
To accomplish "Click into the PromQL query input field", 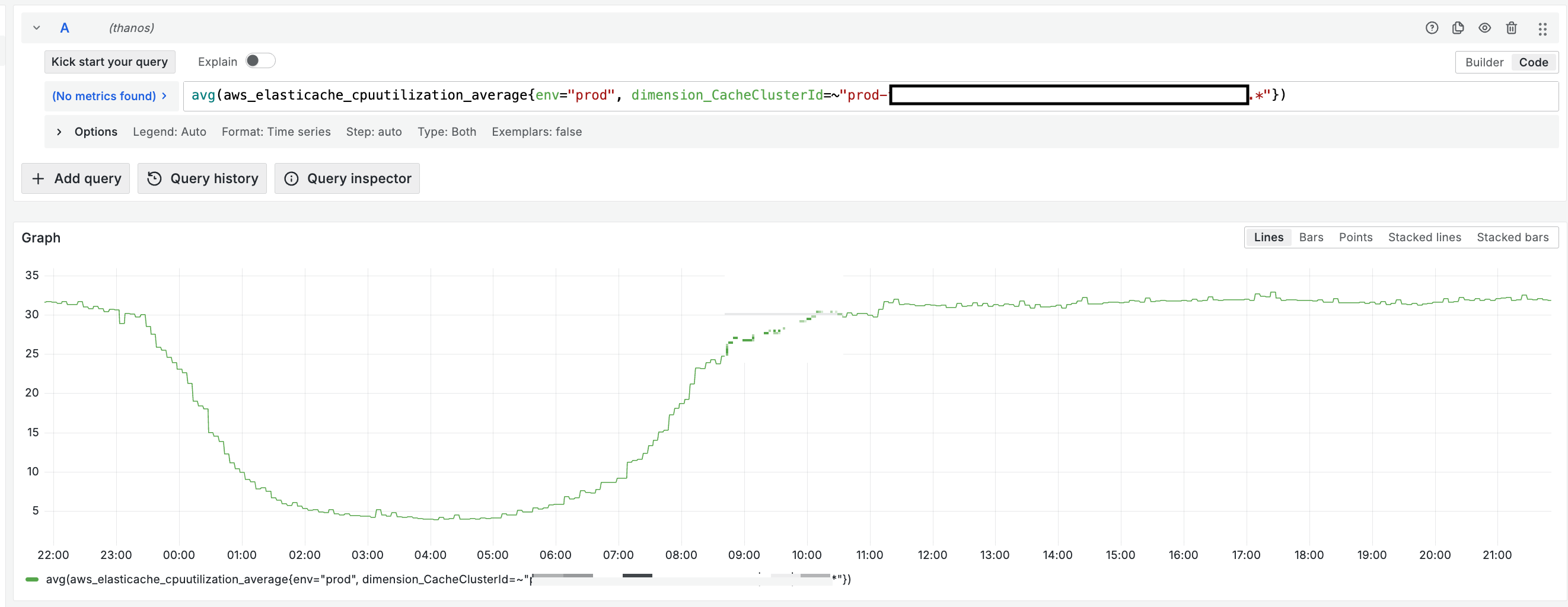I will point(871,96).
